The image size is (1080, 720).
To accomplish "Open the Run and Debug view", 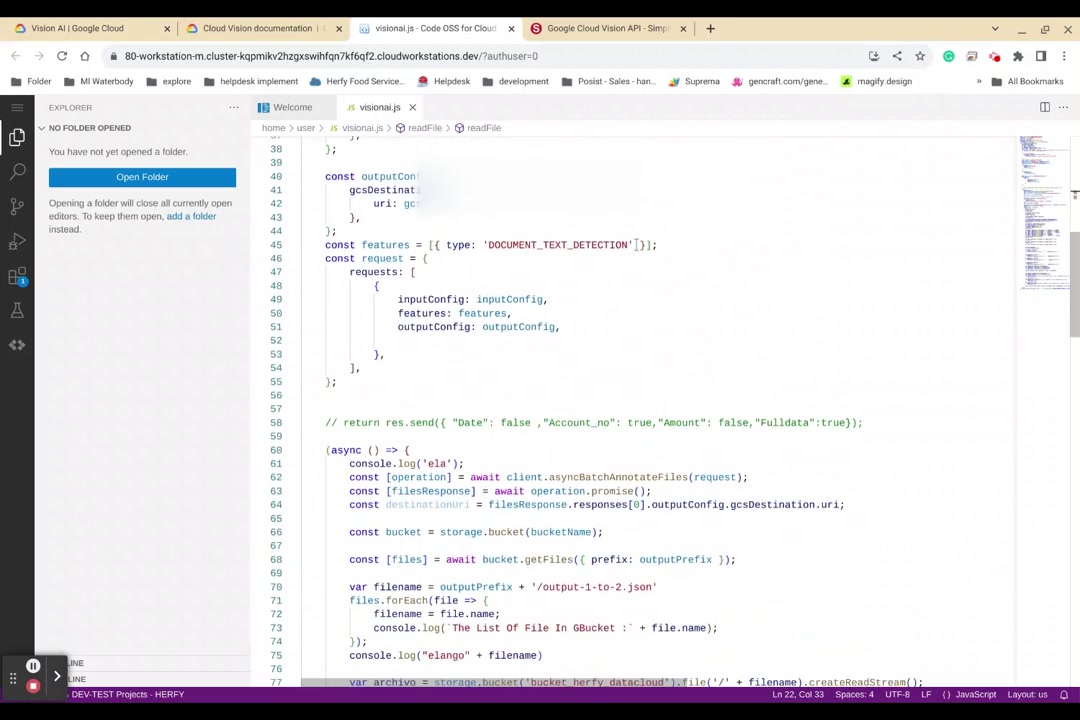I will pyautogui.click(x=17, y=241).
